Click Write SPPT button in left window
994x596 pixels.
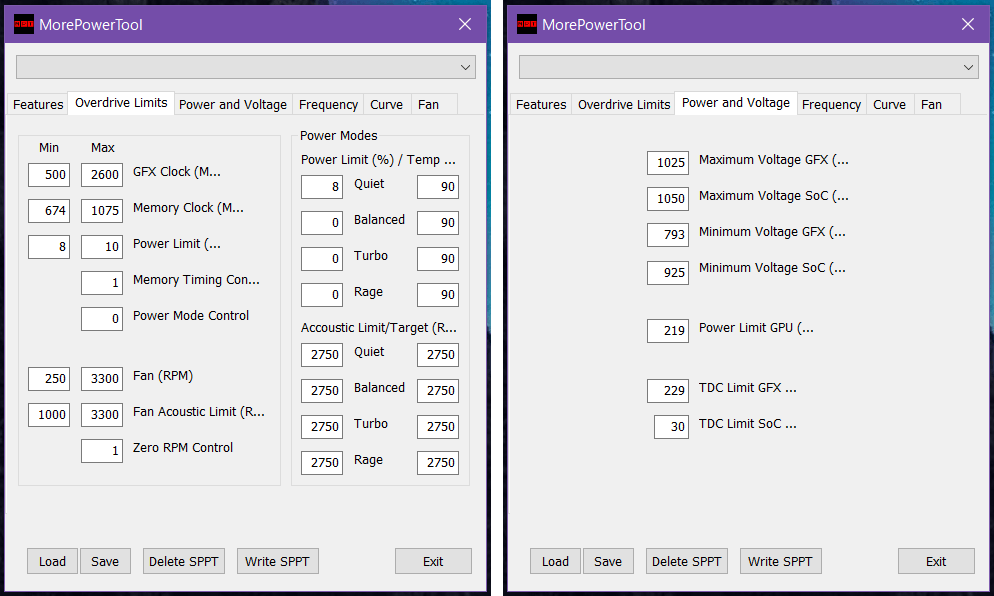pyautogui.click(x=278, y=561)
